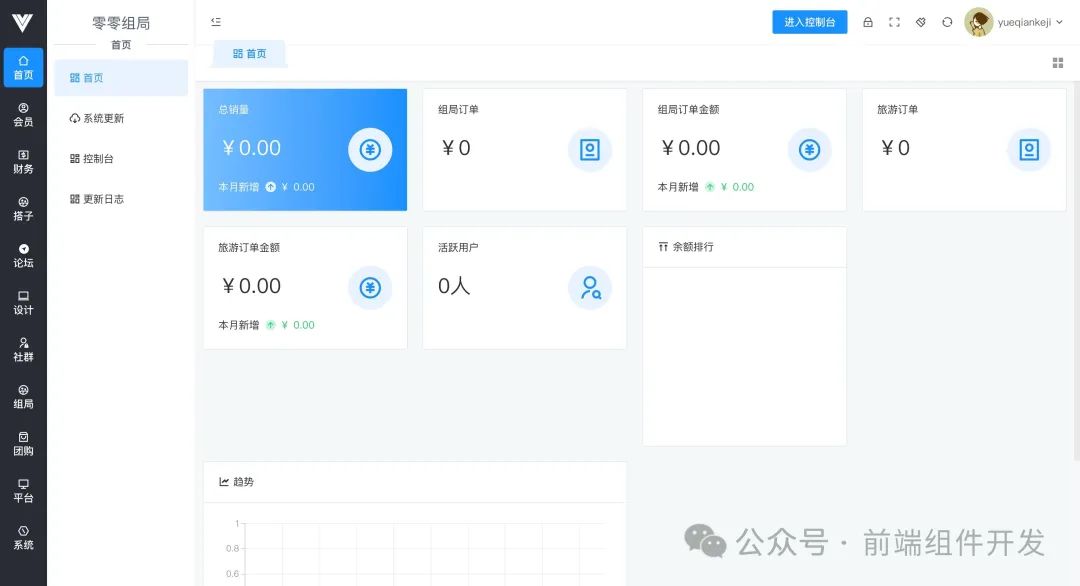Toggle fullscreen mode
This screenshot has width=1080, height=586.
pyautogui.click(x=894, y=22)
